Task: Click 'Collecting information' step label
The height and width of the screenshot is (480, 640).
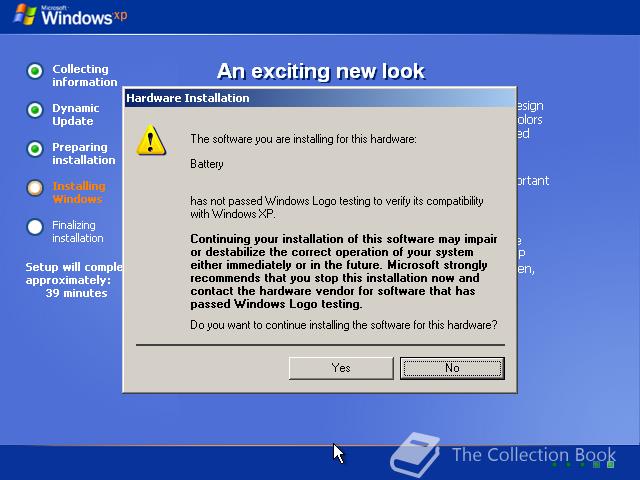Action: [84, 76]
